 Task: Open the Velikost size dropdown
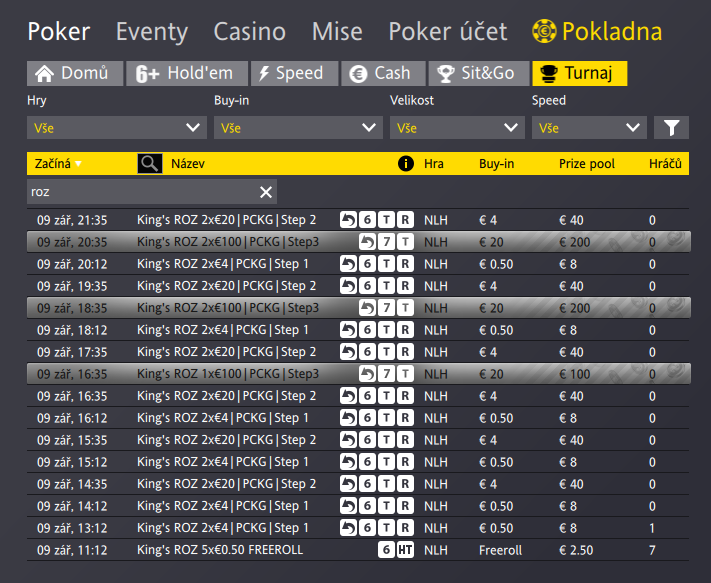[x=456, y=128]
